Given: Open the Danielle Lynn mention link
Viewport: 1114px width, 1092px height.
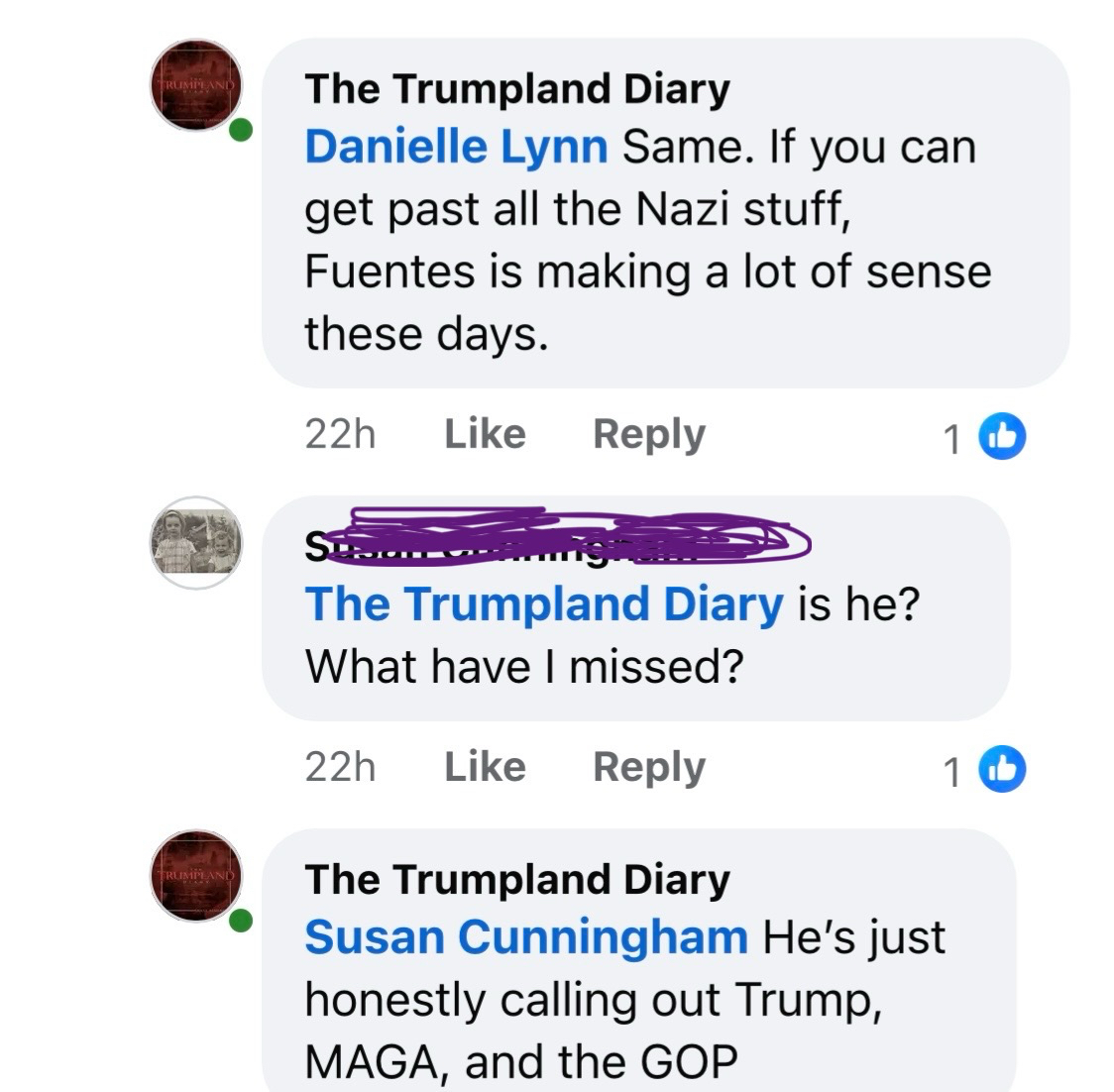Looking at the screenshot, I should [456, 148].
